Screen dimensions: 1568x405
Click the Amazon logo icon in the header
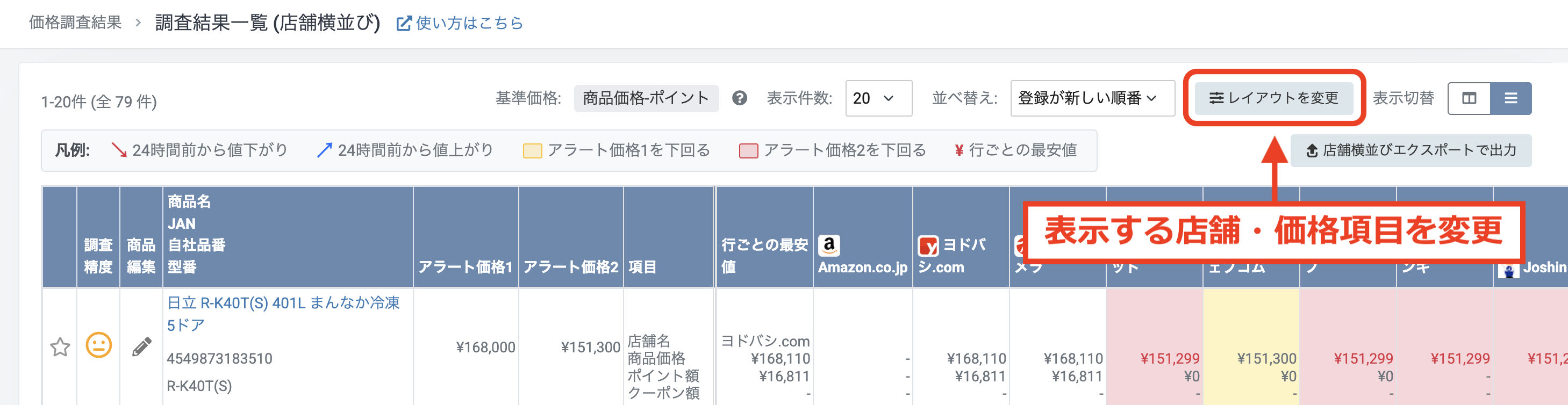829,245
